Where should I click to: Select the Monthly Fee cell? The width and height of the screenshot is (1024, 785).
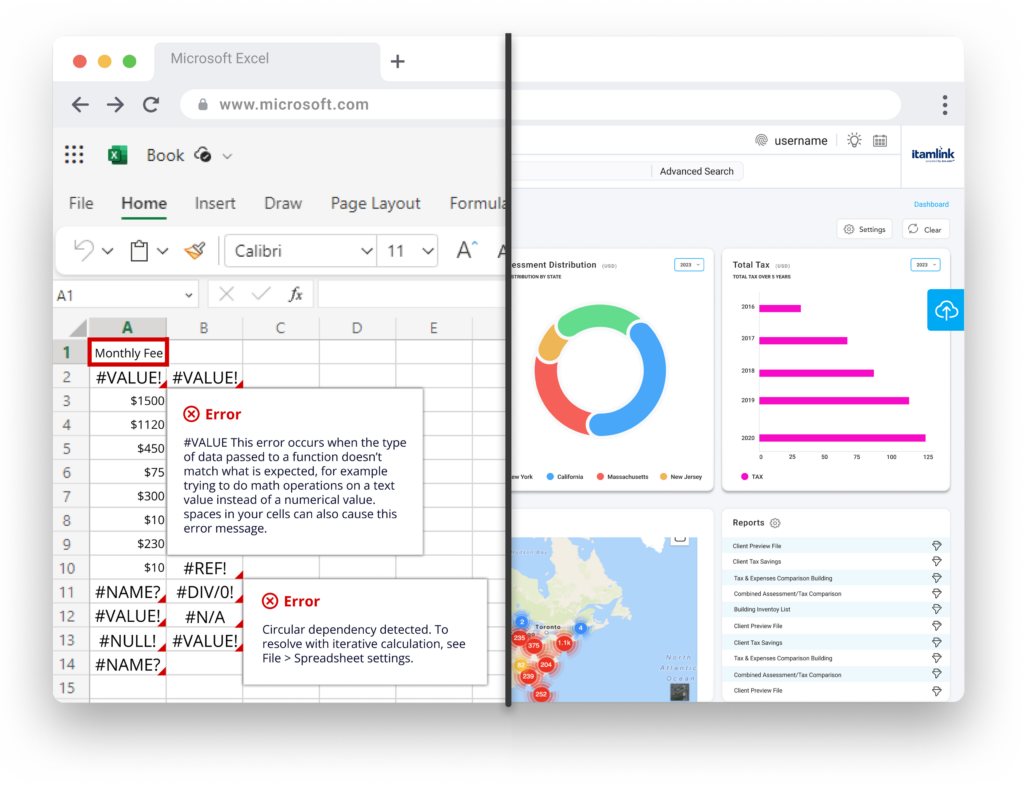point(129,353)
